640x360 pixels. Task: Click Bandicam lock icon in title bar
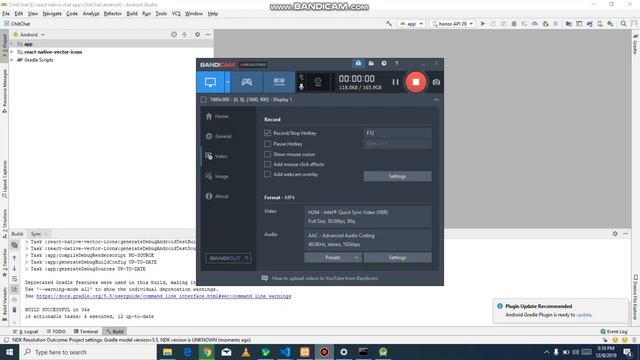point(358,63)
